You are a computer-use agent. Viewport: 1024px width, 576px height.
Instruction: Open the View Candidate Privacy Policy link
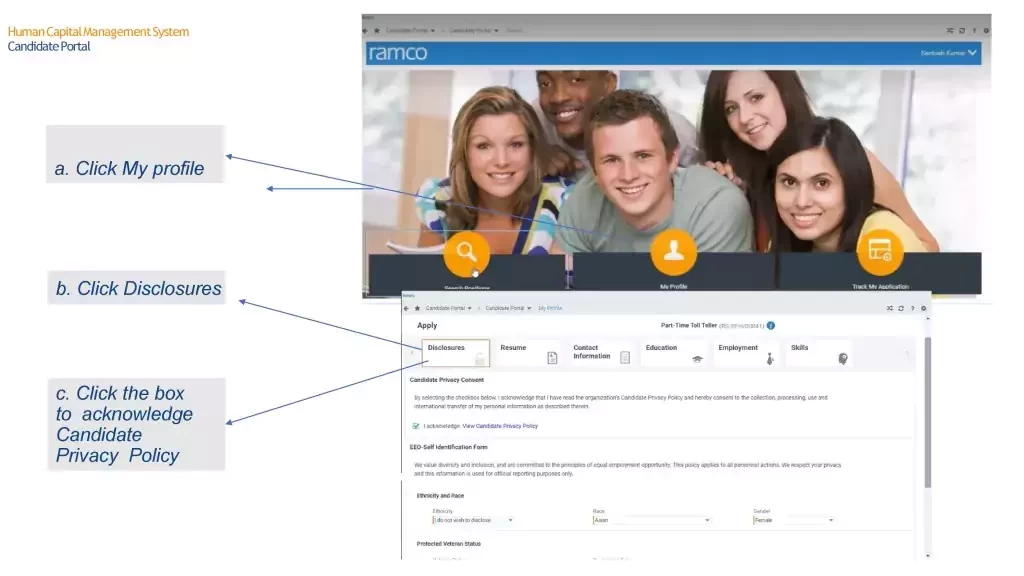[x=500, y=426]
